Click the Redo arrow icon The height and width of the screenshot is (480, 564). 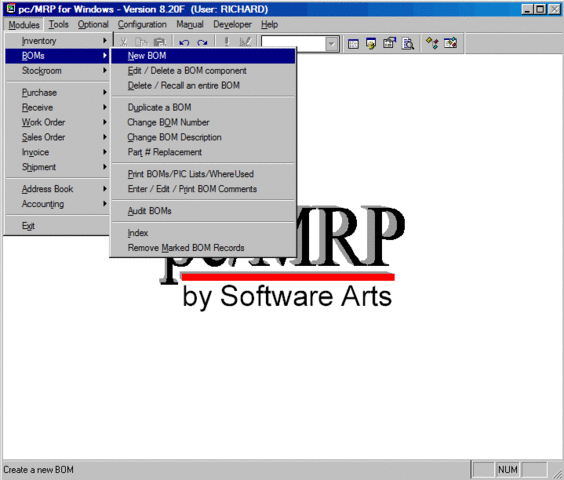click(x=202, y=43)
